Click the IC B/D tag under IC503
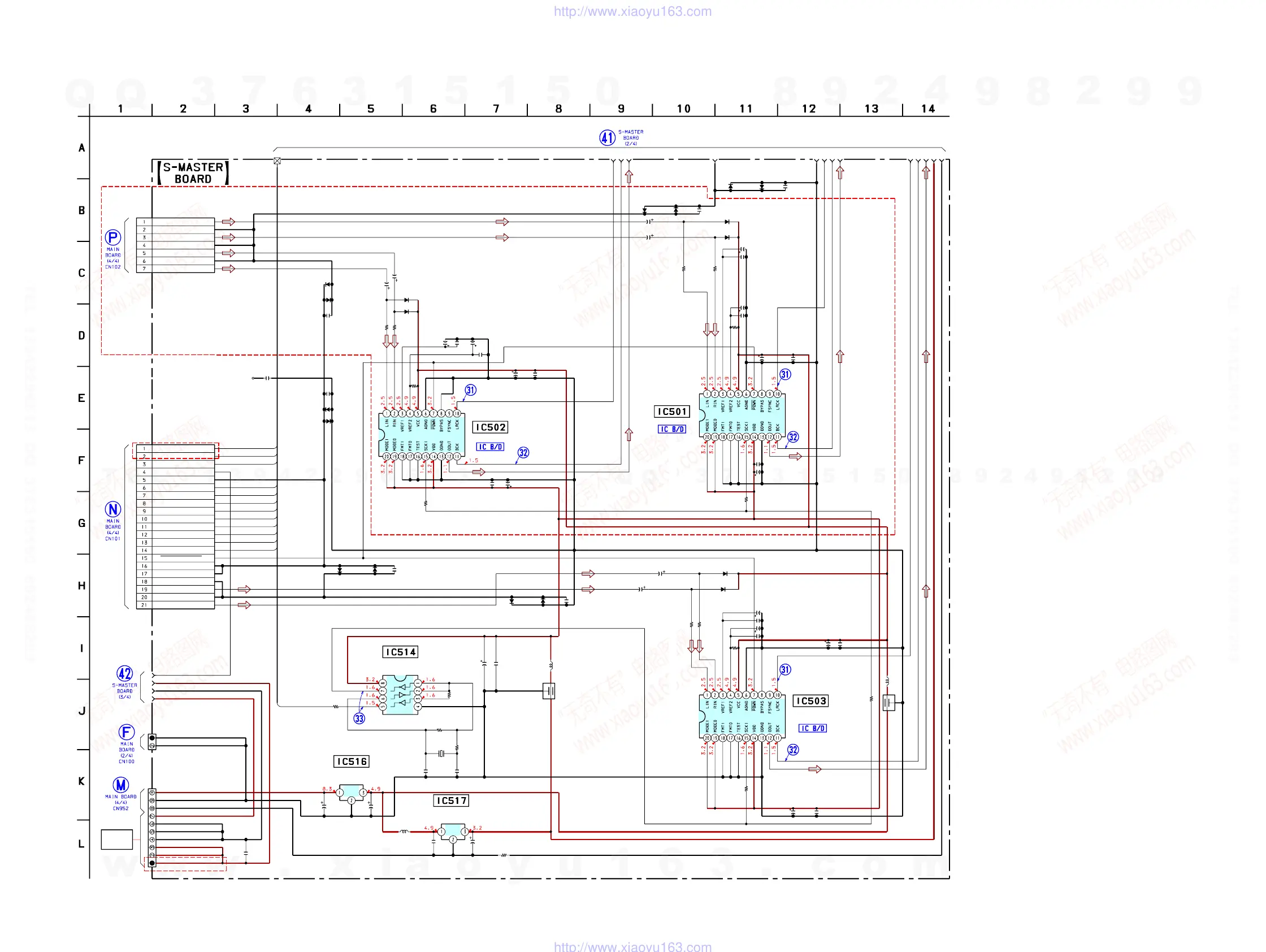Viewport: 1266px width, 952px height. tap(812, 728)
